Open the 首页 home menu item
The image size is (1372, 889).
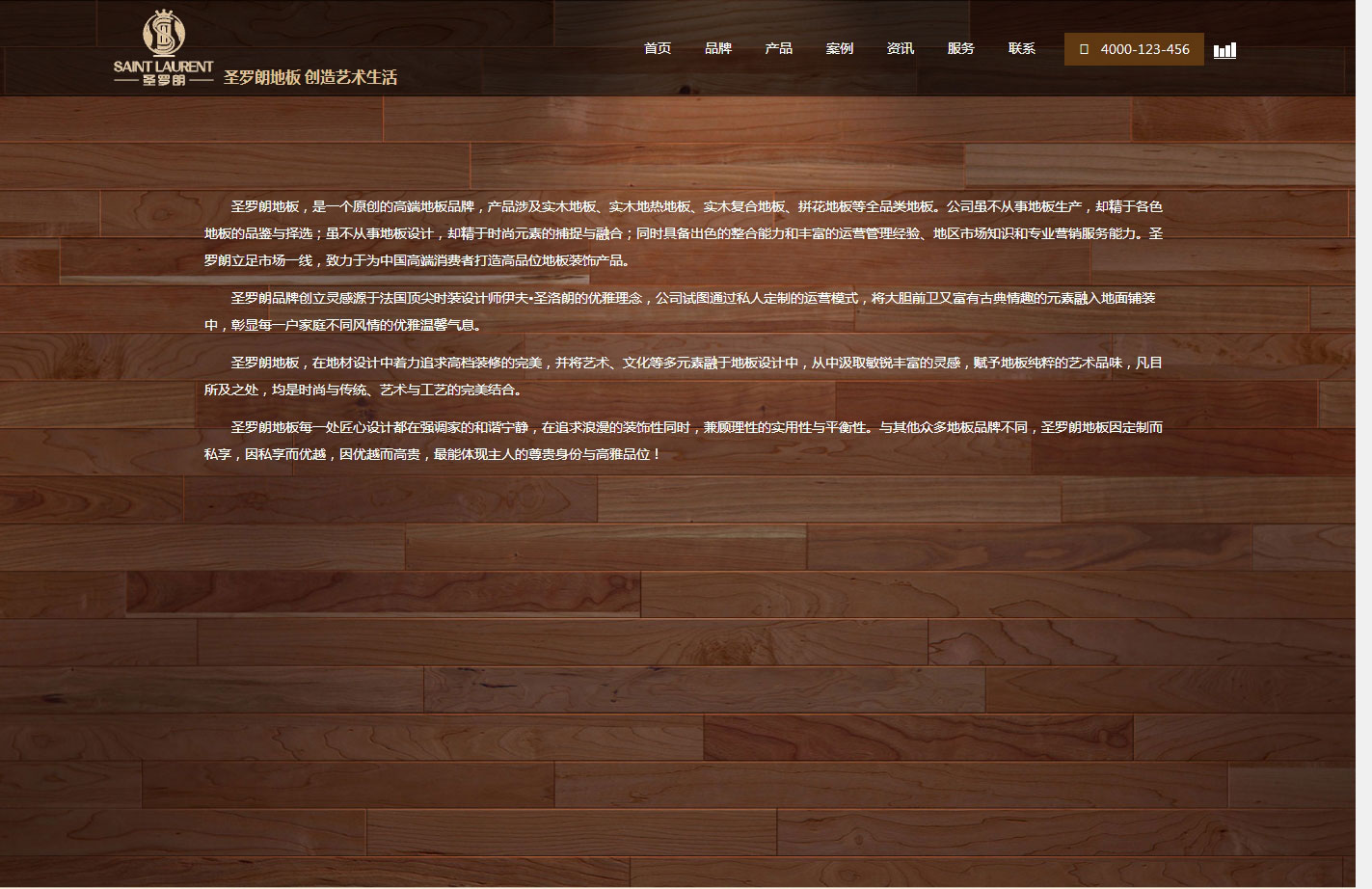(658, 48)
